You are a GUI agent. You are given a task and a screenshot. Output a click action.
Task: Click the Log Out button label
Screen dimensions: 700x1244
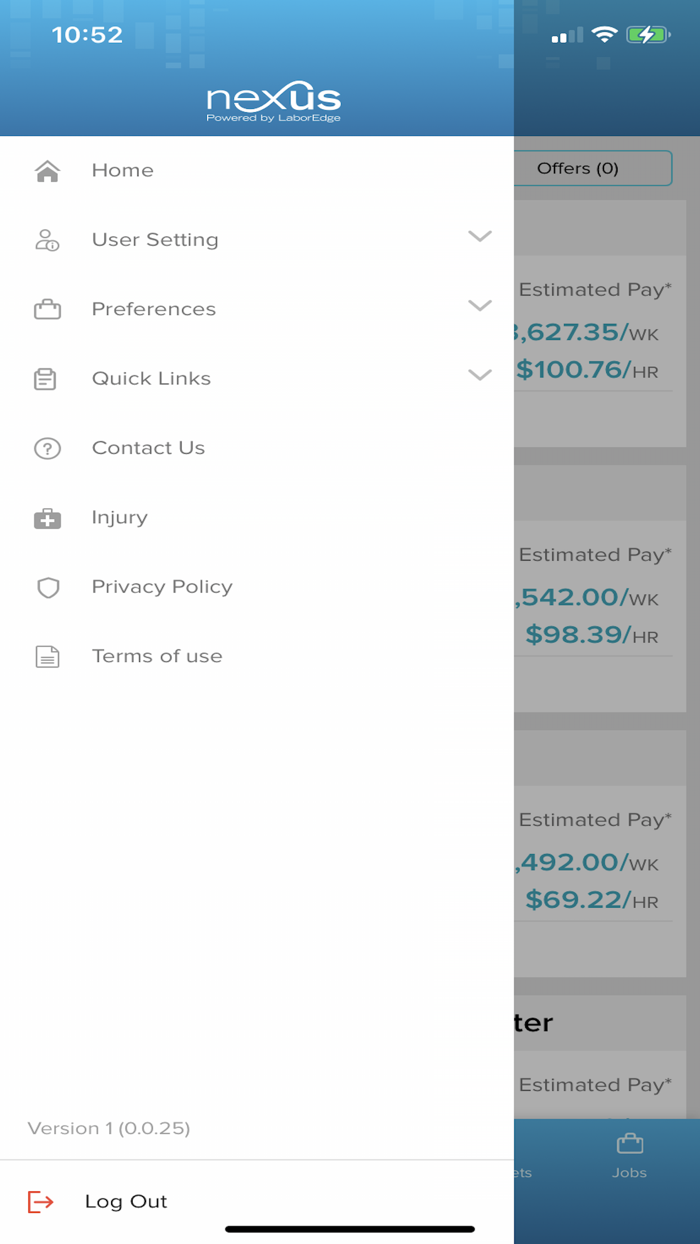126,1201
